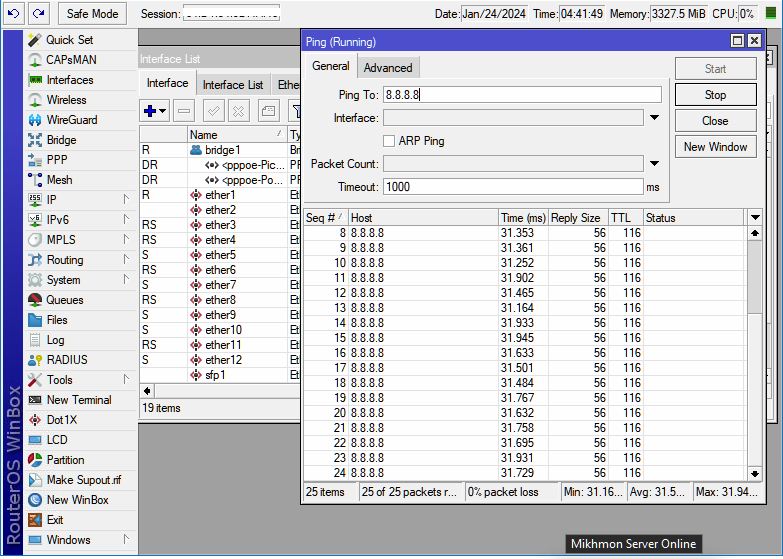Expand the Routing submenu
The image size is (783, 559).
[x=126, y=259]
